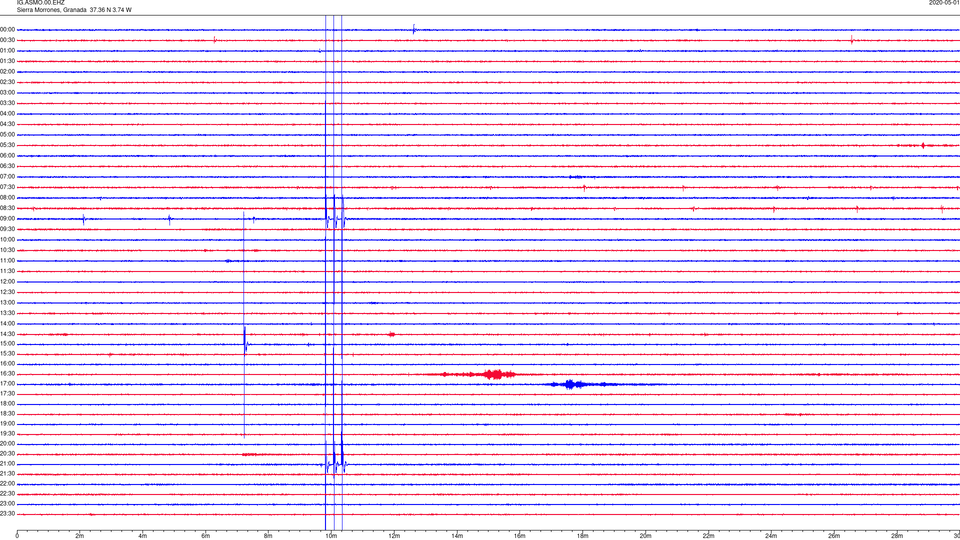Screen dimensions: 960x540
Task: Click the 26m tick on the minute axis
Action: (834, 536)
